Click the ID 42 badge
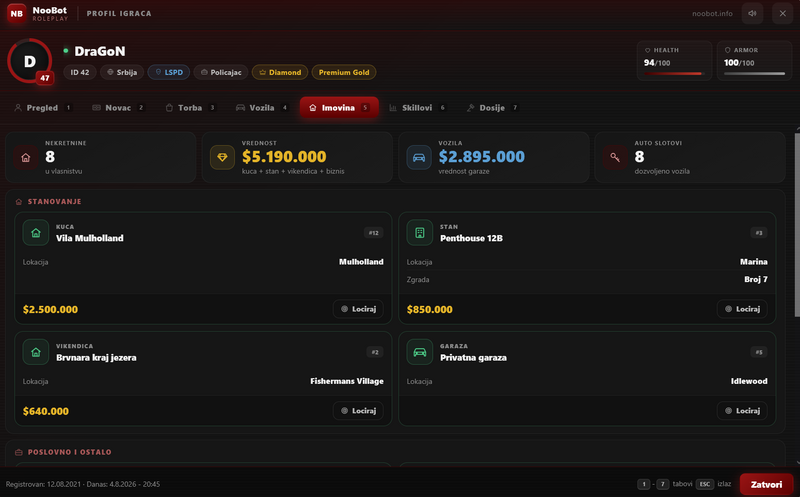 coord(80,72)
